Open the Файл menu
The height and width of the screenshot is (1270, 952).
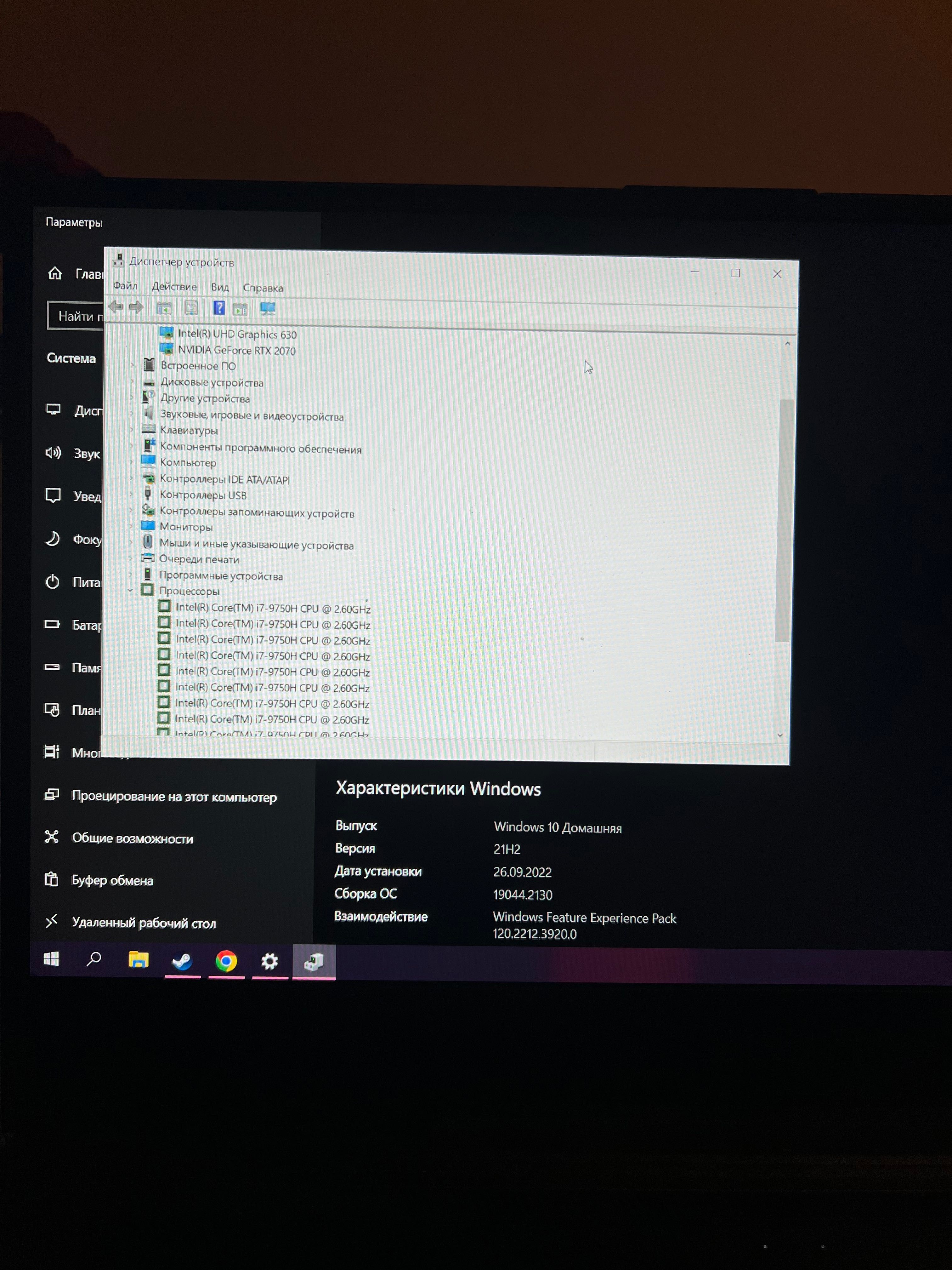[125, 286]
